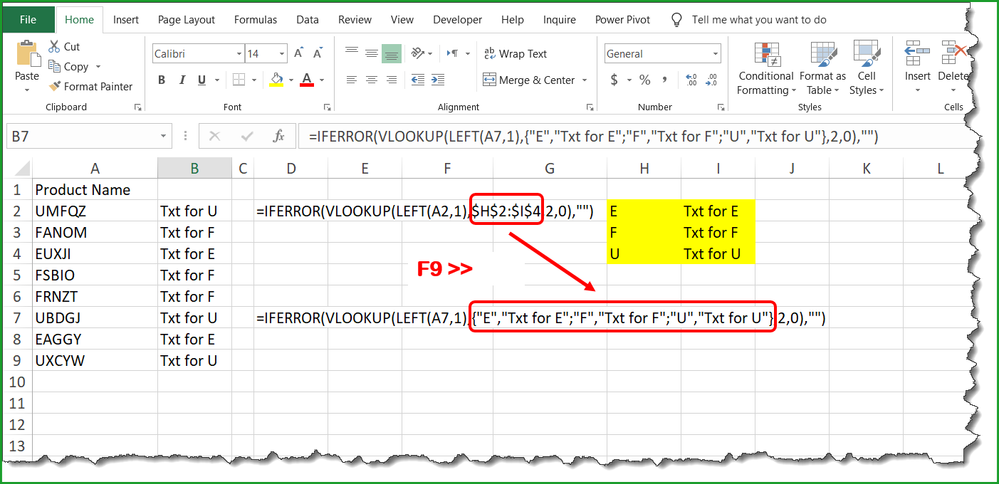Toggle Underline formatting
Viewport: 999px width, 484px height.
point(201,80)
